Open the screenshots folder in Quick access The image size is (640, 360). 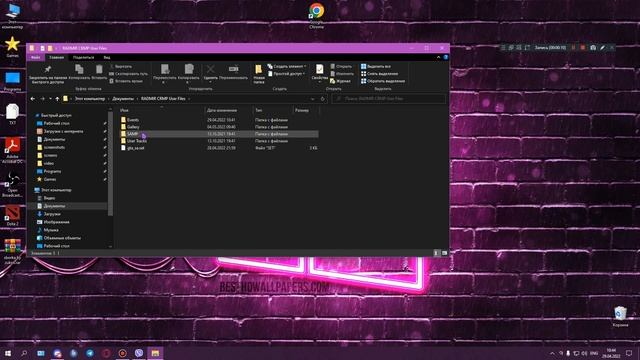tap(54, 147)
